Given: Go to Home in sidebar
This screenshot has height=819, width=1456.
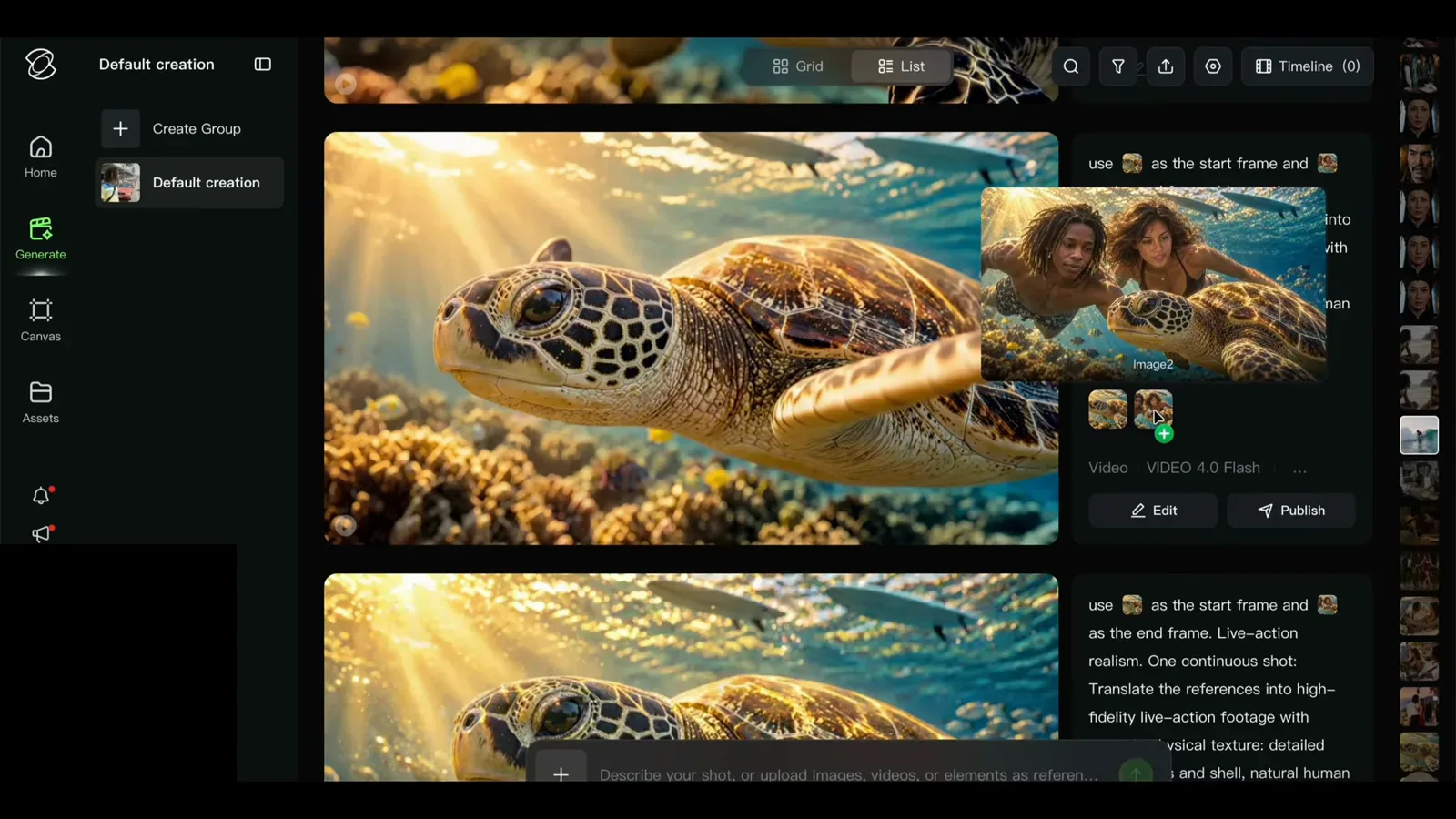Looking at the screenshot, I should [x=41, y=157].
